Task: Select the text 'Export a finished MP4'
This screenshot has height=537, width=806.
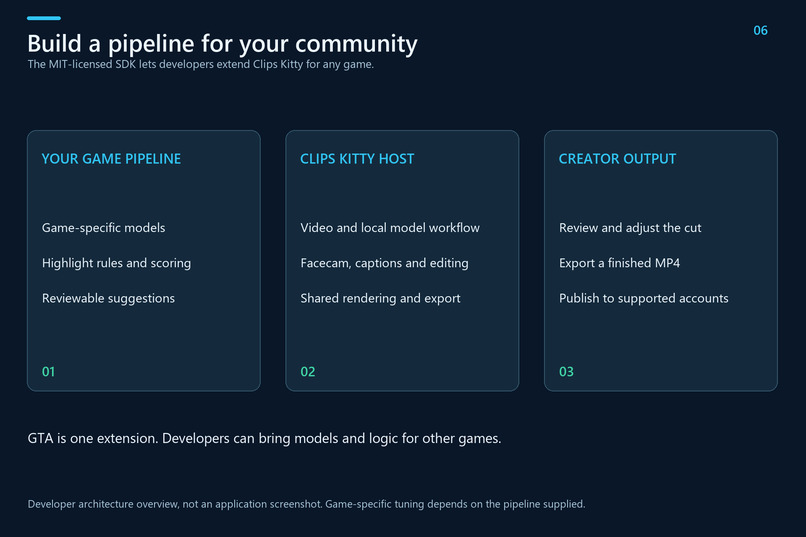Action: coord(619,263)
